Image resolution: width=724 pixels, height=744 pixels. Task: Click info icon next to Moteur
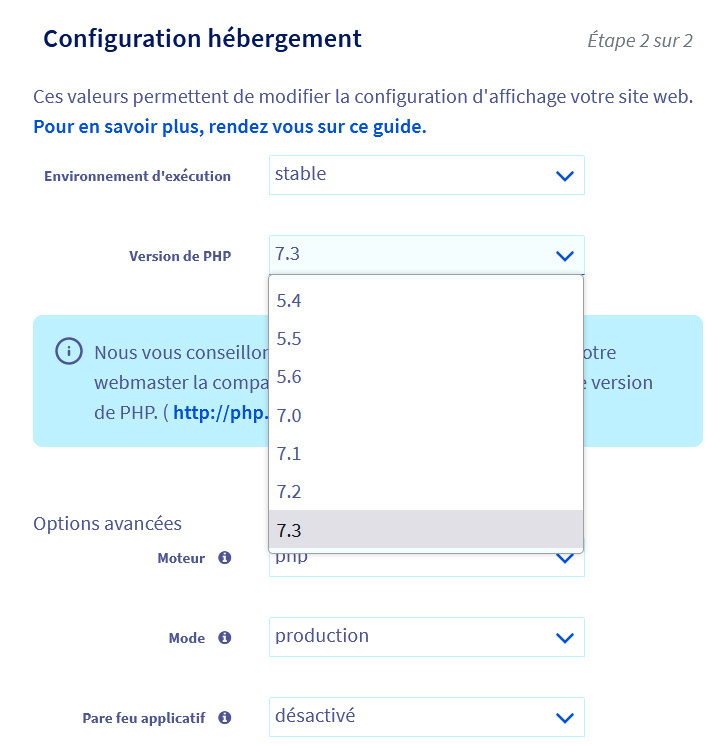coord(225,558)
